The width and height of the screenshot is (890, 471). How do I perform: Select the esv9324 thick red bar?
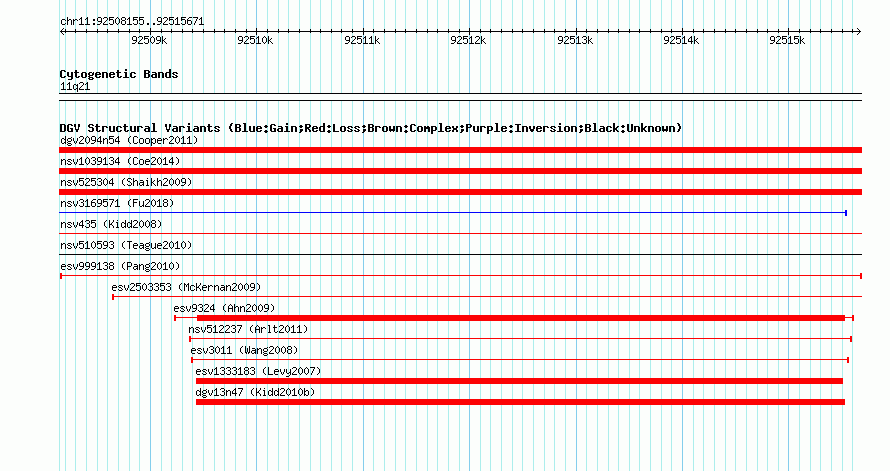point(520,318)
